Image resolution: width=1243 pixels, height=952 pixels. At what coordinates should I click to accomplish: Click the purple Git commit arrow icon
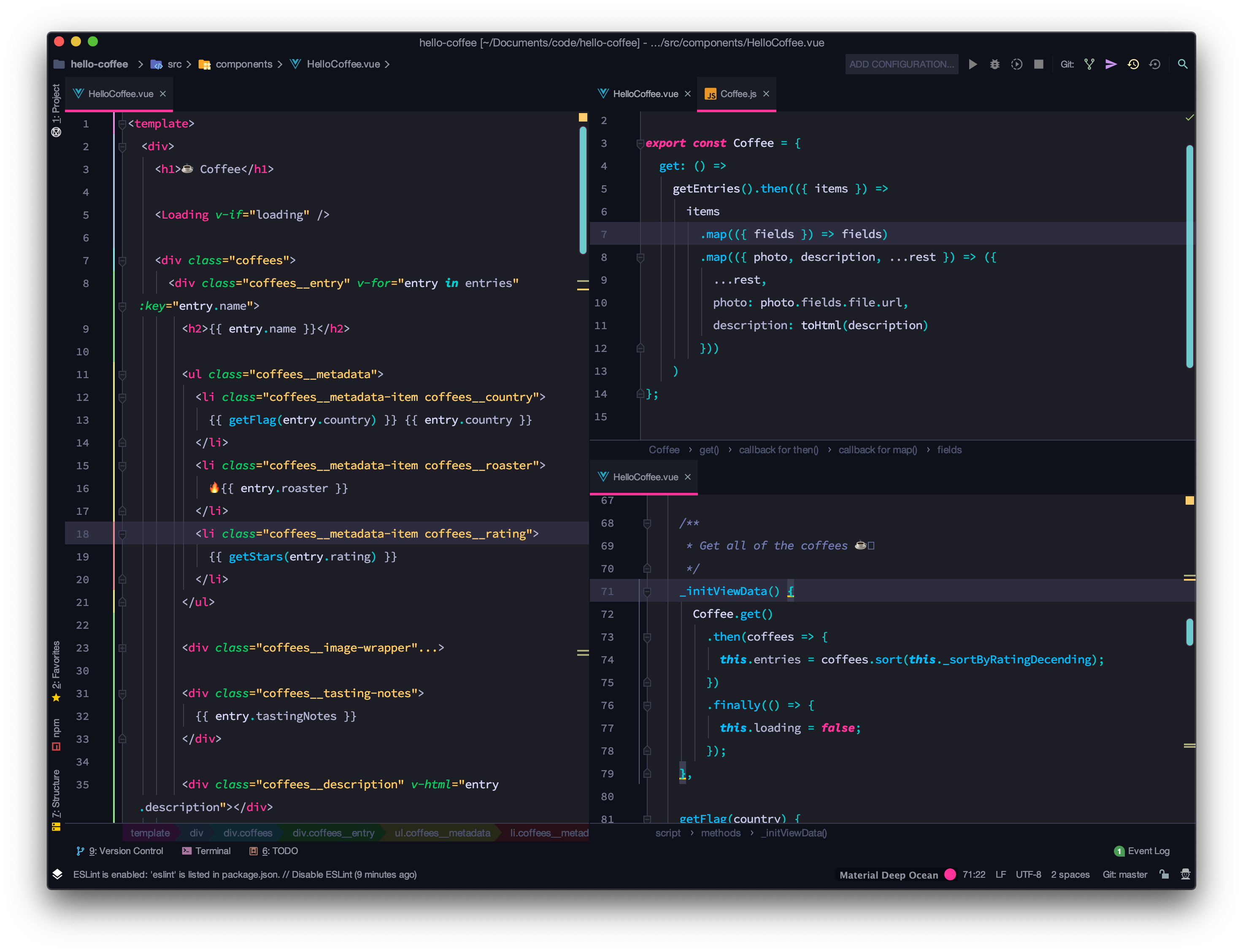(1111, 64)
